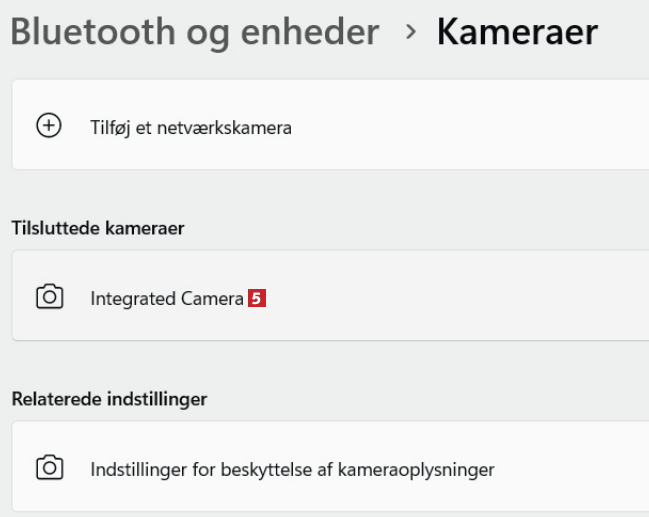Click the Relaterede indstillinger section heading
This screenshot has width=649, height=517.
109,399
